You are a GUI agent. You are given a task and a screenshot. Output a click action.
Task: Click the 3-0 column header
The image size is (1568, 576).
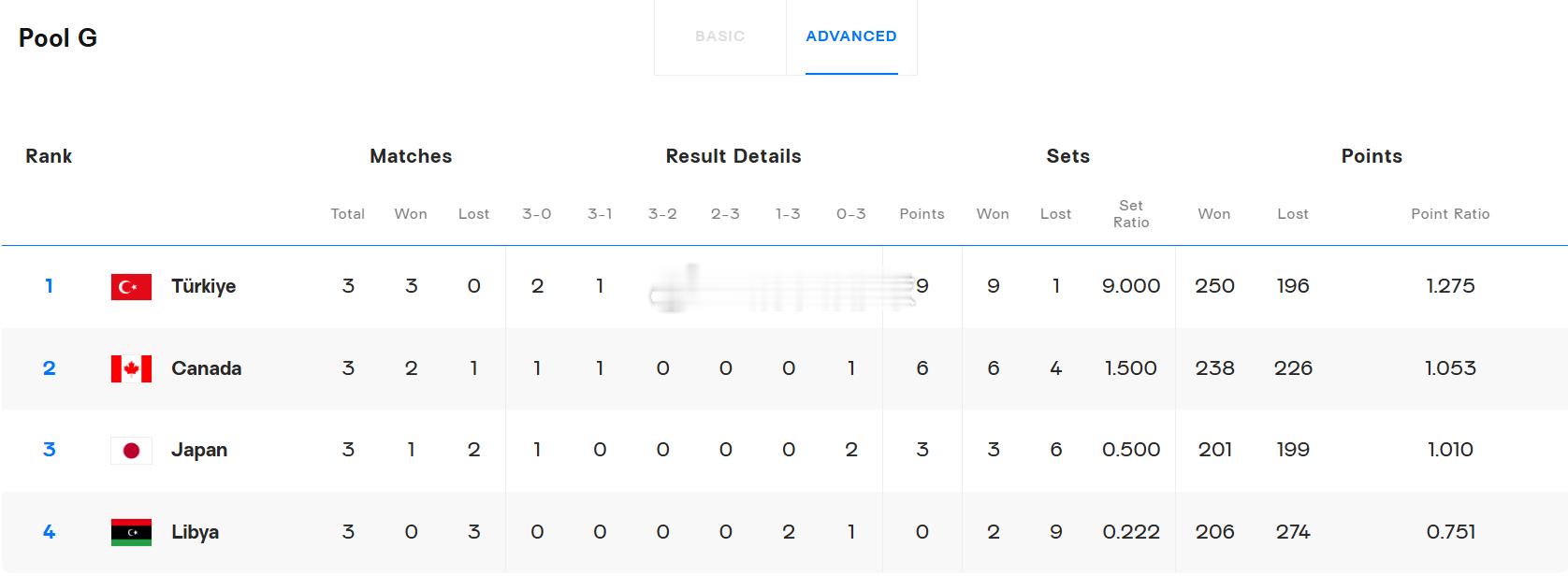coord(537,214)
